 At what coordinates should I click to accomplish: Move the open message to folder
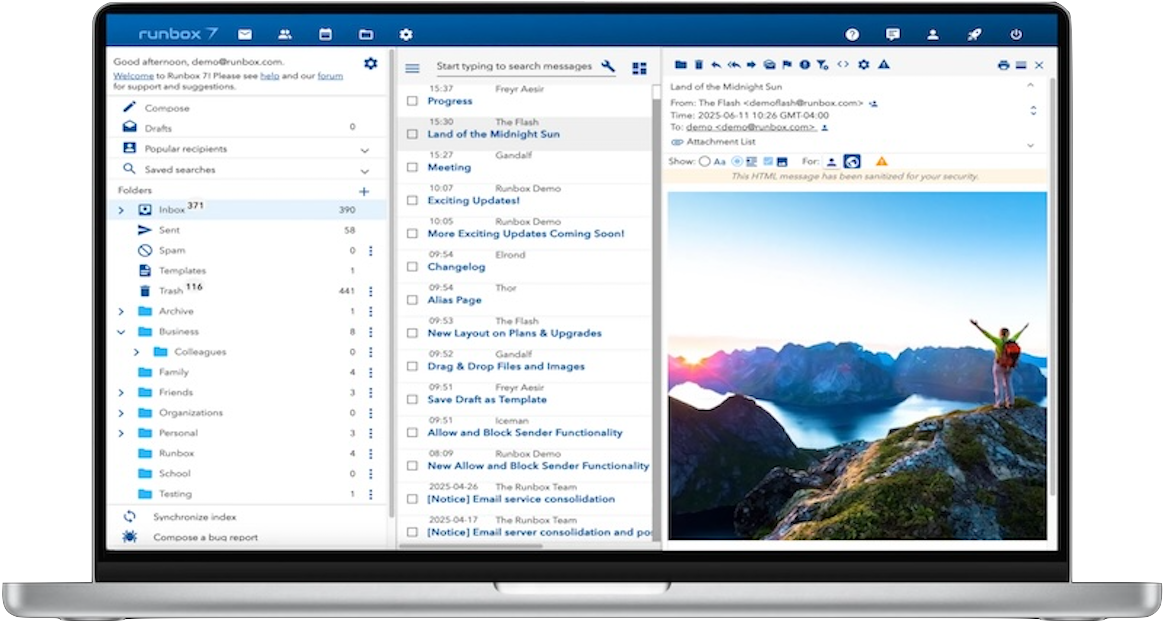click(x=681, y=65)
